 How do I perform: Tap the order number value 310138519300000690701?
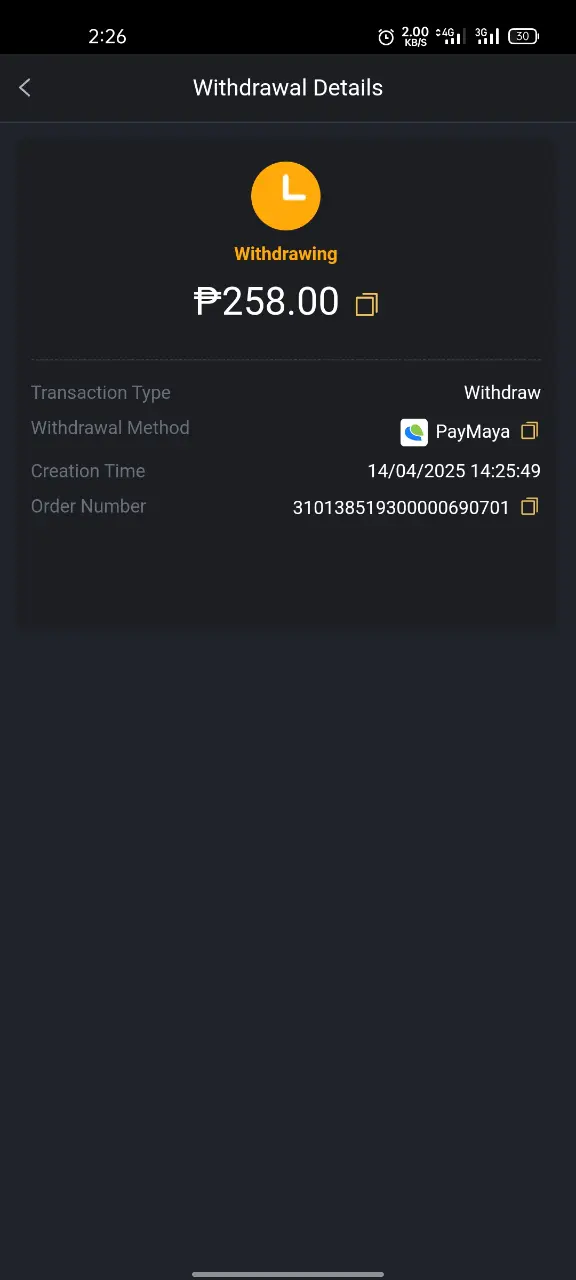[401, 508]
